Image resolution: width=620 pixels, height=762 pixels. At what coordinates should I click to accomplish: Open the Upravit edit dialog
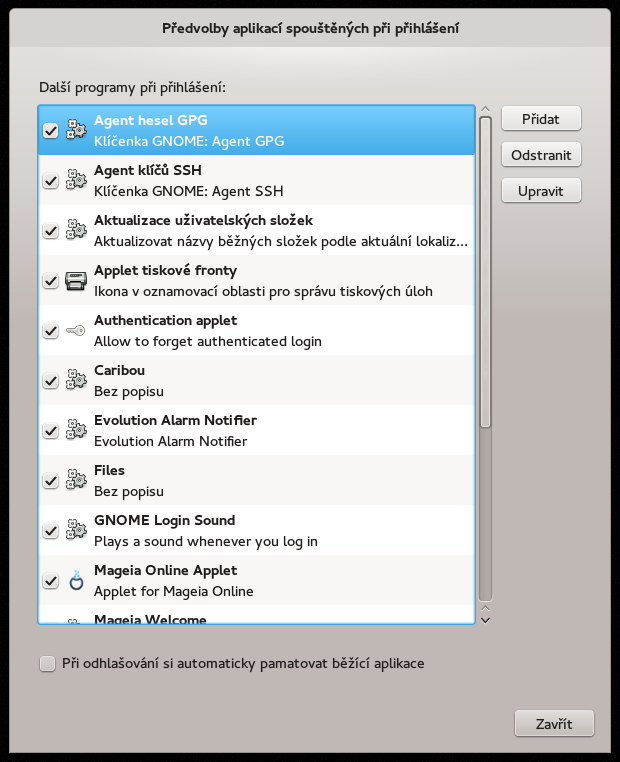coord(541,190)
